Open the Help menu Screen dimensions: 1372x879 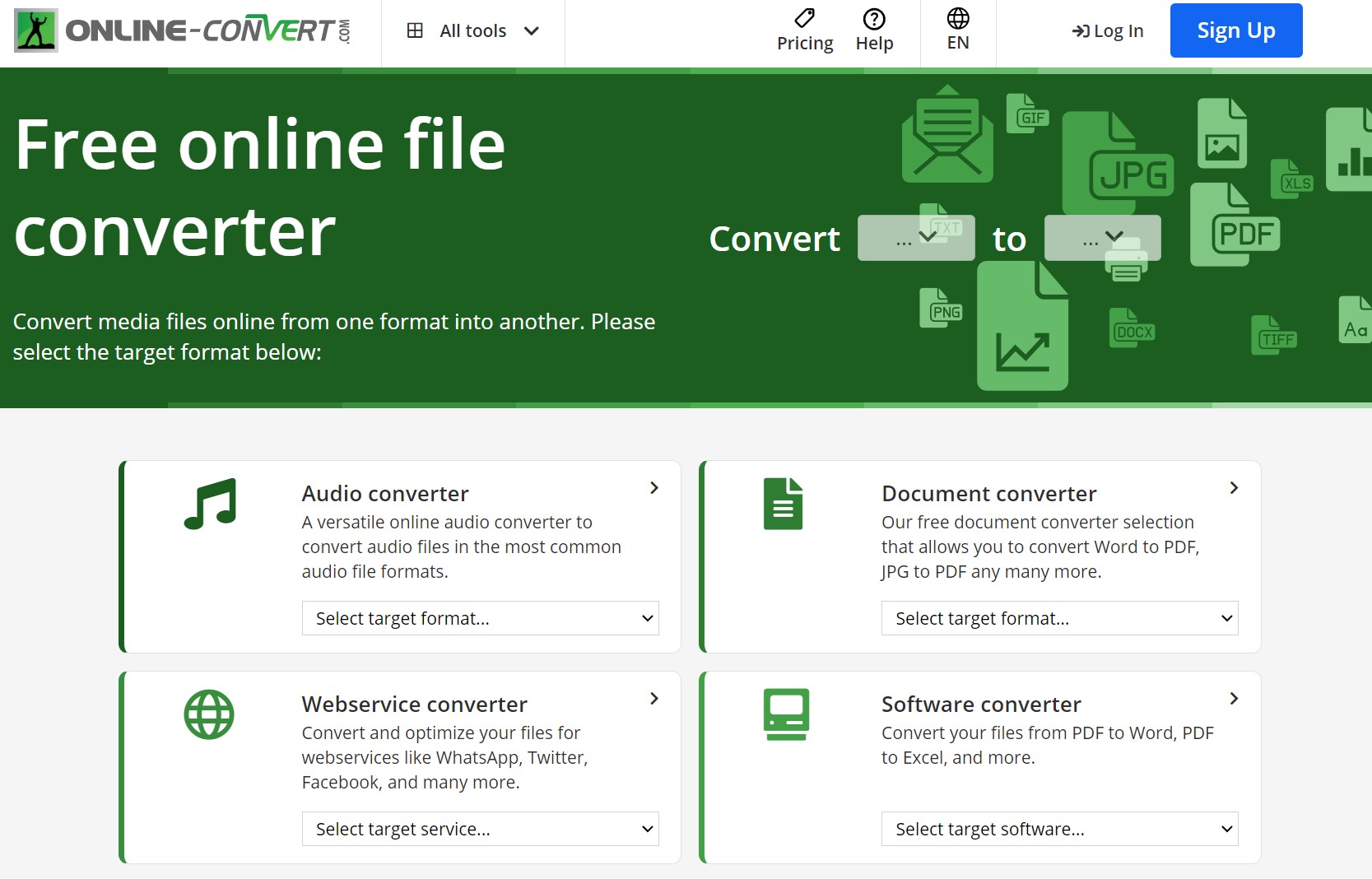(873, 31)
